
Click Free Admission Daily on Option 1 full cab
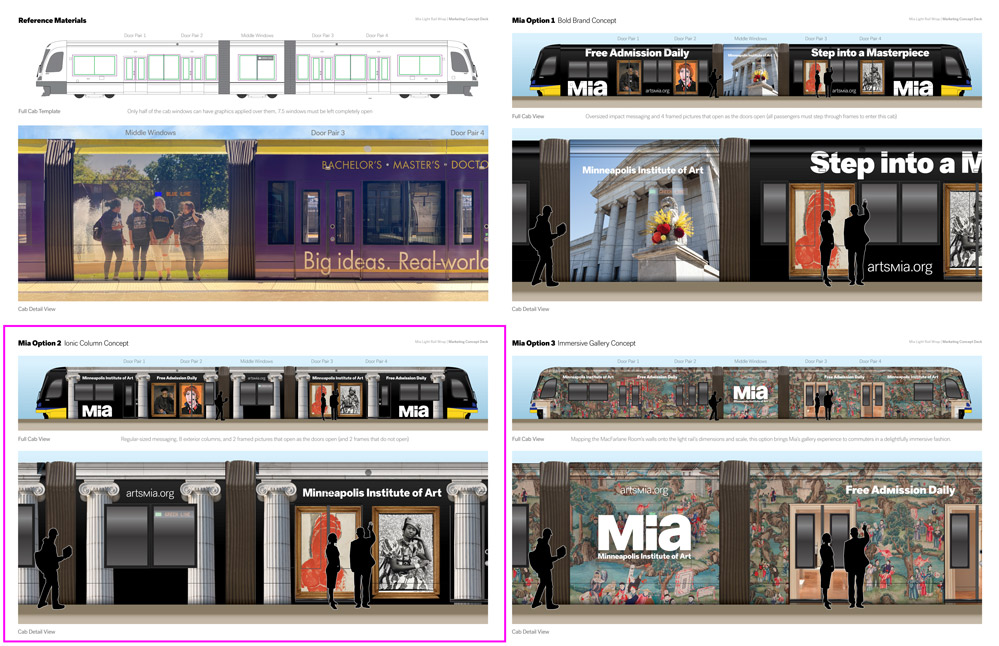point(637,53)
